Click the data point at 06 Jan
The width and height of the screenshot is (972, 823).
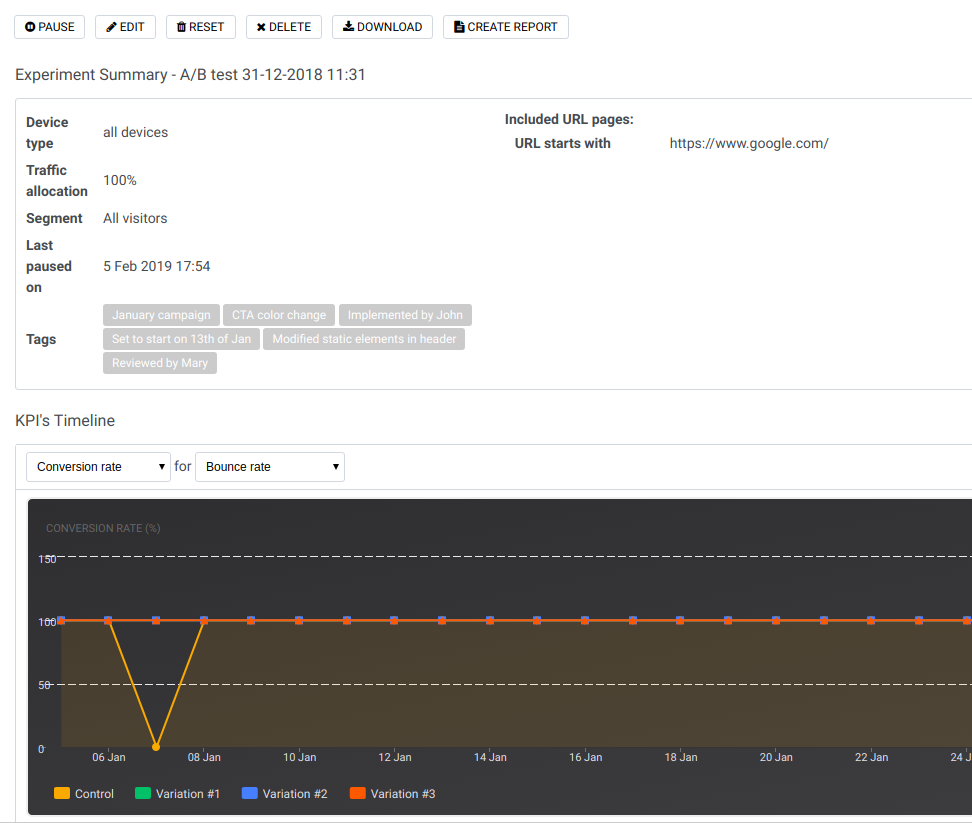(x=108, y=620)
